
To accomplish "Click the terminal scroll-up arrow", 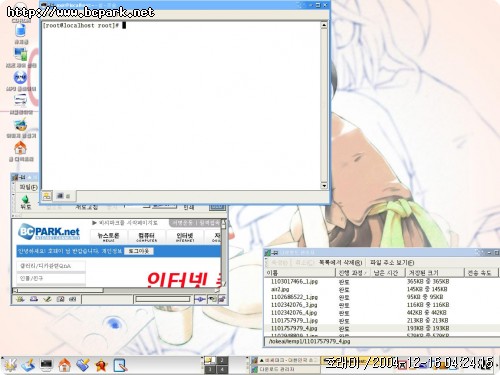I will pyautogui.click(x=324, y=25).
